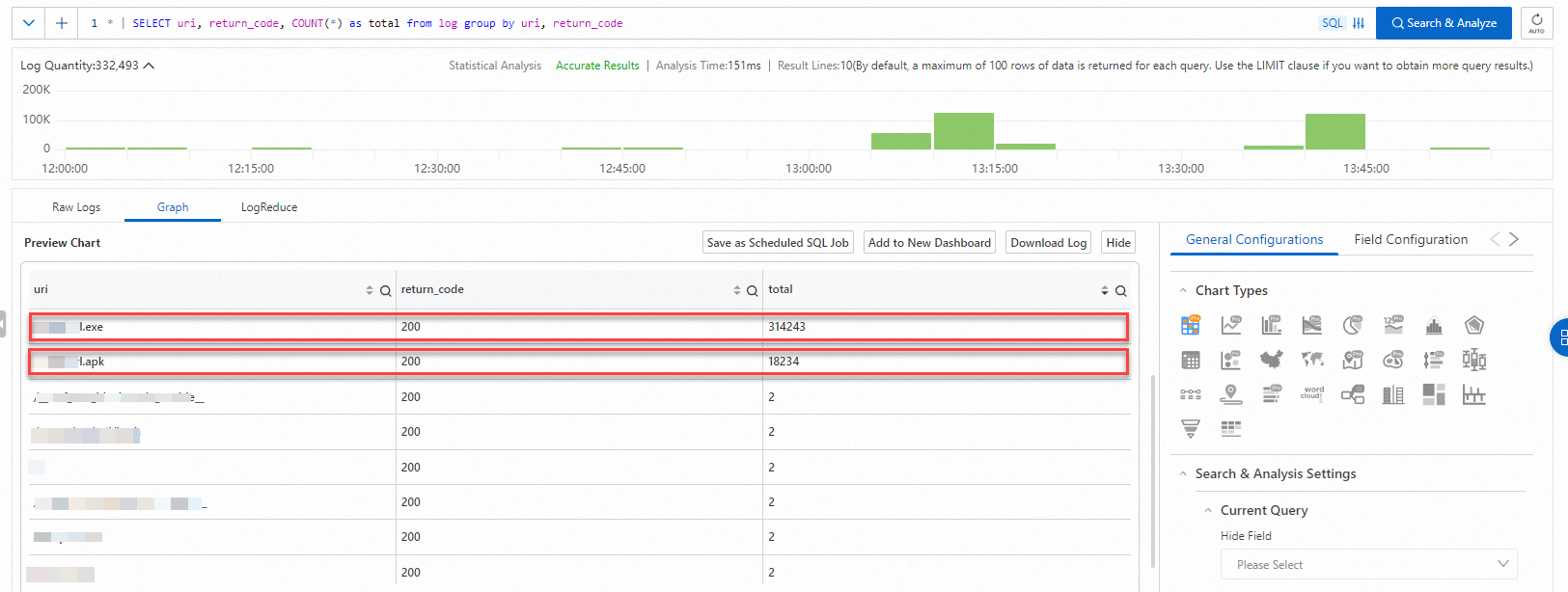
Task: Select the three-node progress chart
Action: pyautogui.click(x=1191, y=394)
